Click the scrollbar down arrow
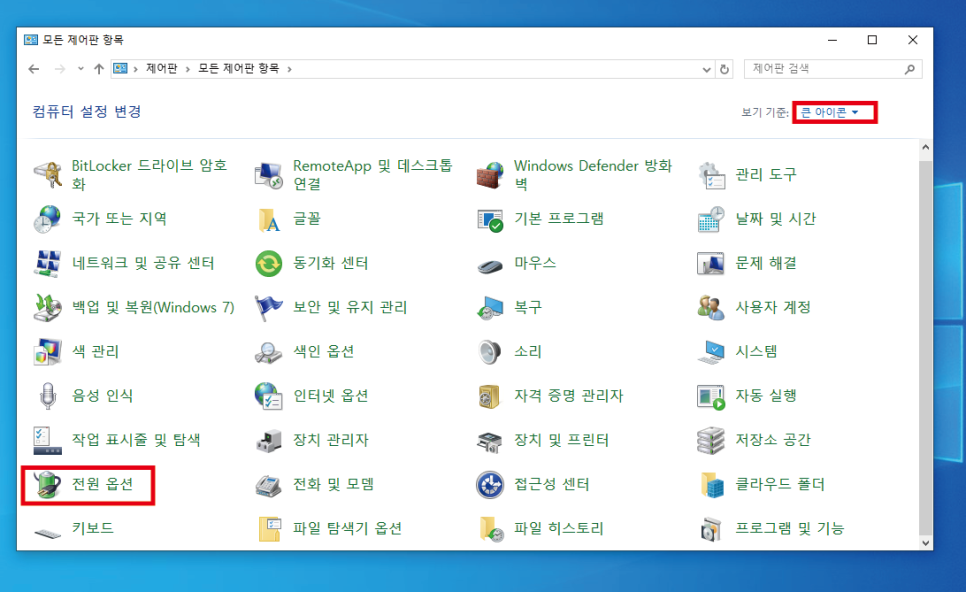This screenshot has width=966, height=592. pyautogui.click(x=925, y=543)
